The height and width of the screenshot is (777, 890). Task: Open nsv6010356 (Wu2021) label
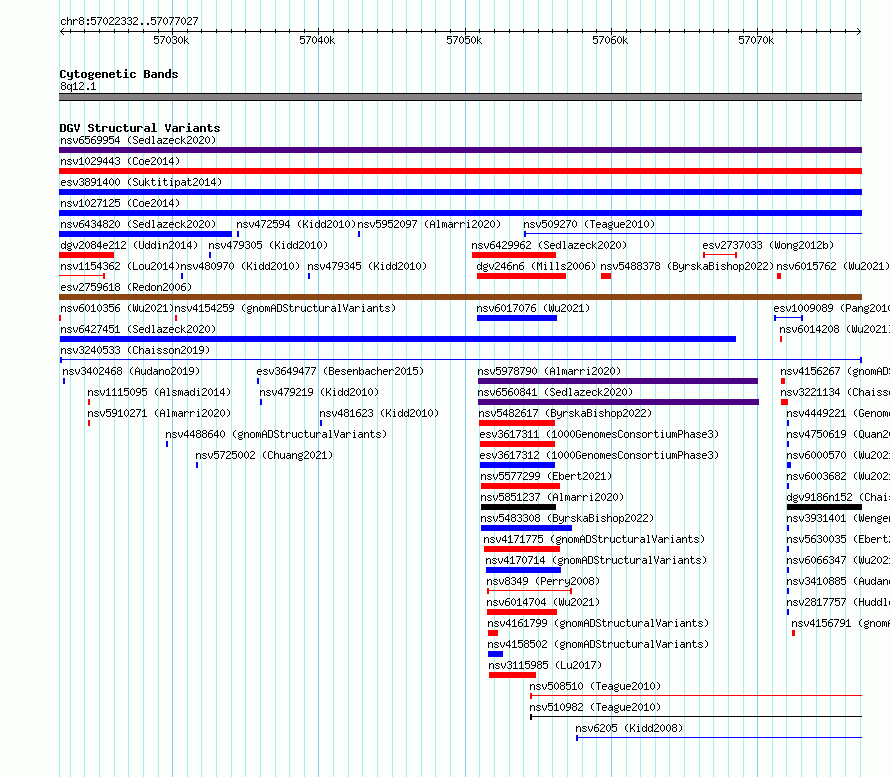tap(117, 308)
